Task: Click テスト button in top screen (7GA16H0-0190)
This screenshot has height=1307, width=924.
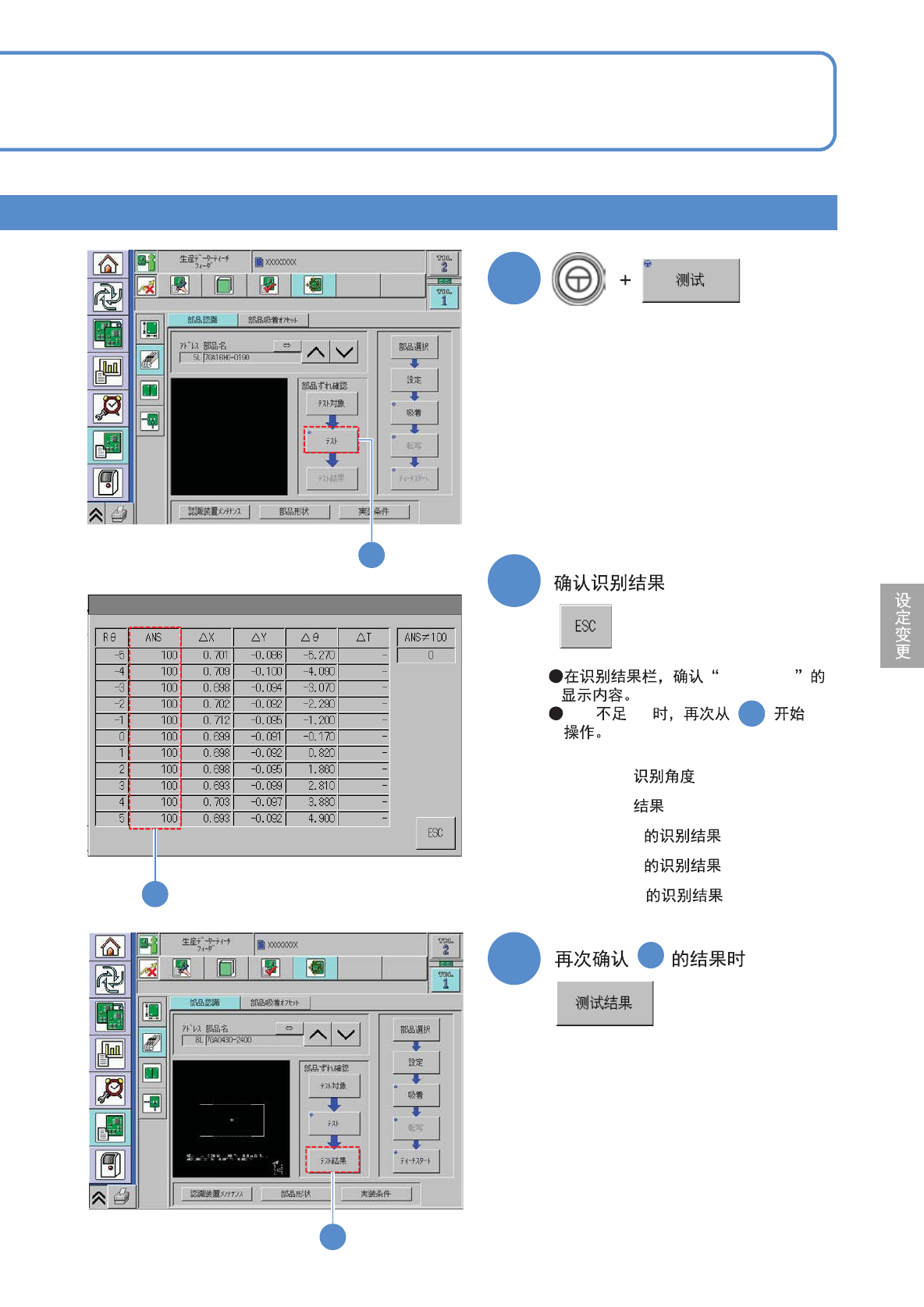Action: pyautogui.click(x=332, y=441)
